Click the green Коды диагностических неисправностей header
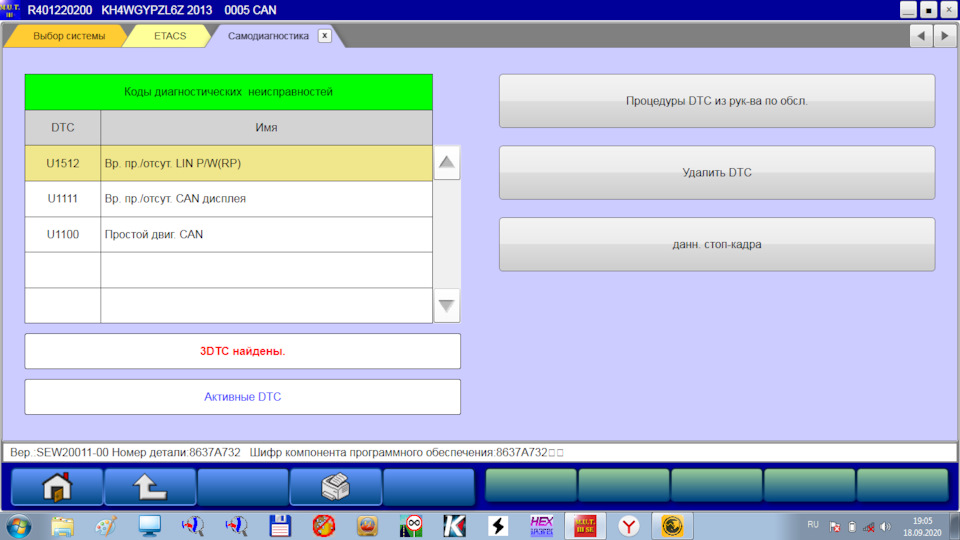Screen dimensions: 960x540 (228, 92)
